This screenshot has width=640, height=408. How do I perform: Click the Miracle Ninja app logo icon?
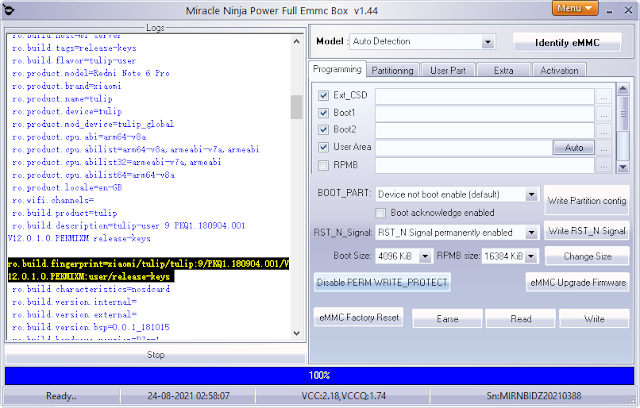pyautogui.click(x=8, y=9)
